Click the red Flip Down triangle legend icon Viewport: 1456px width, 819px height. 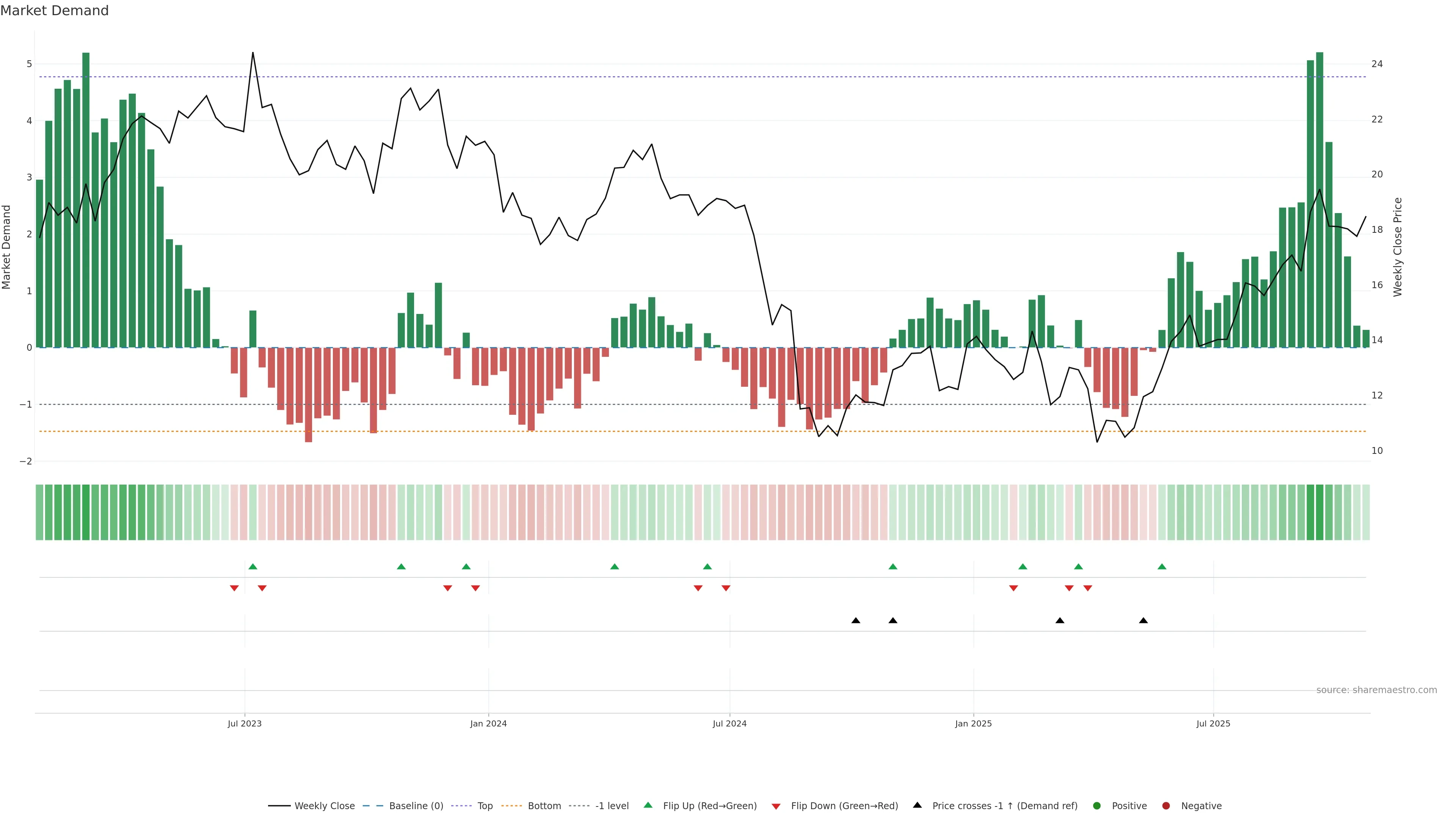(776, 806)
